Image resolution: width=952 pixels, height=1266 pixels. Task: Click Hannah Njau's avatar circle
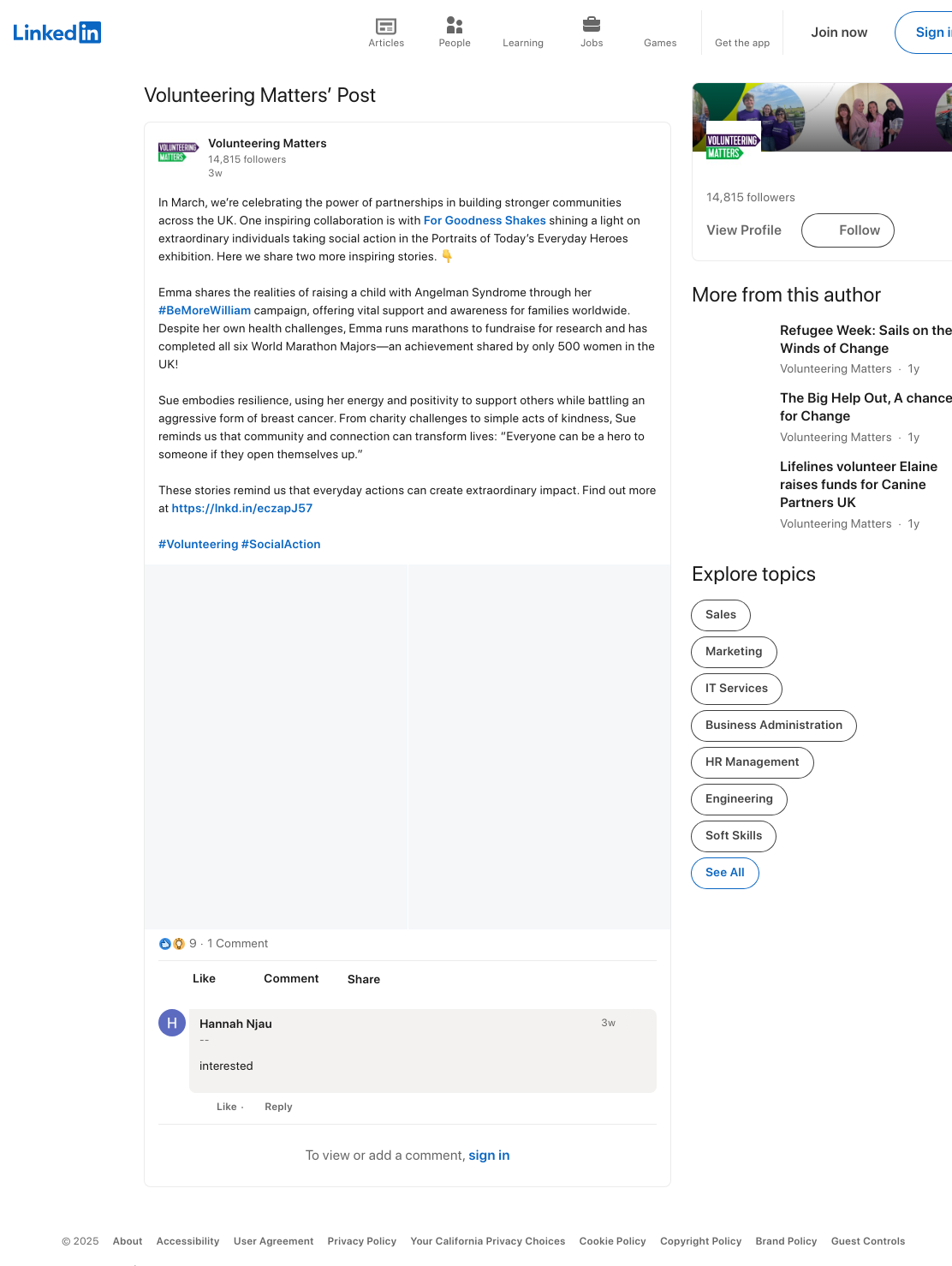pos(172,1023)
